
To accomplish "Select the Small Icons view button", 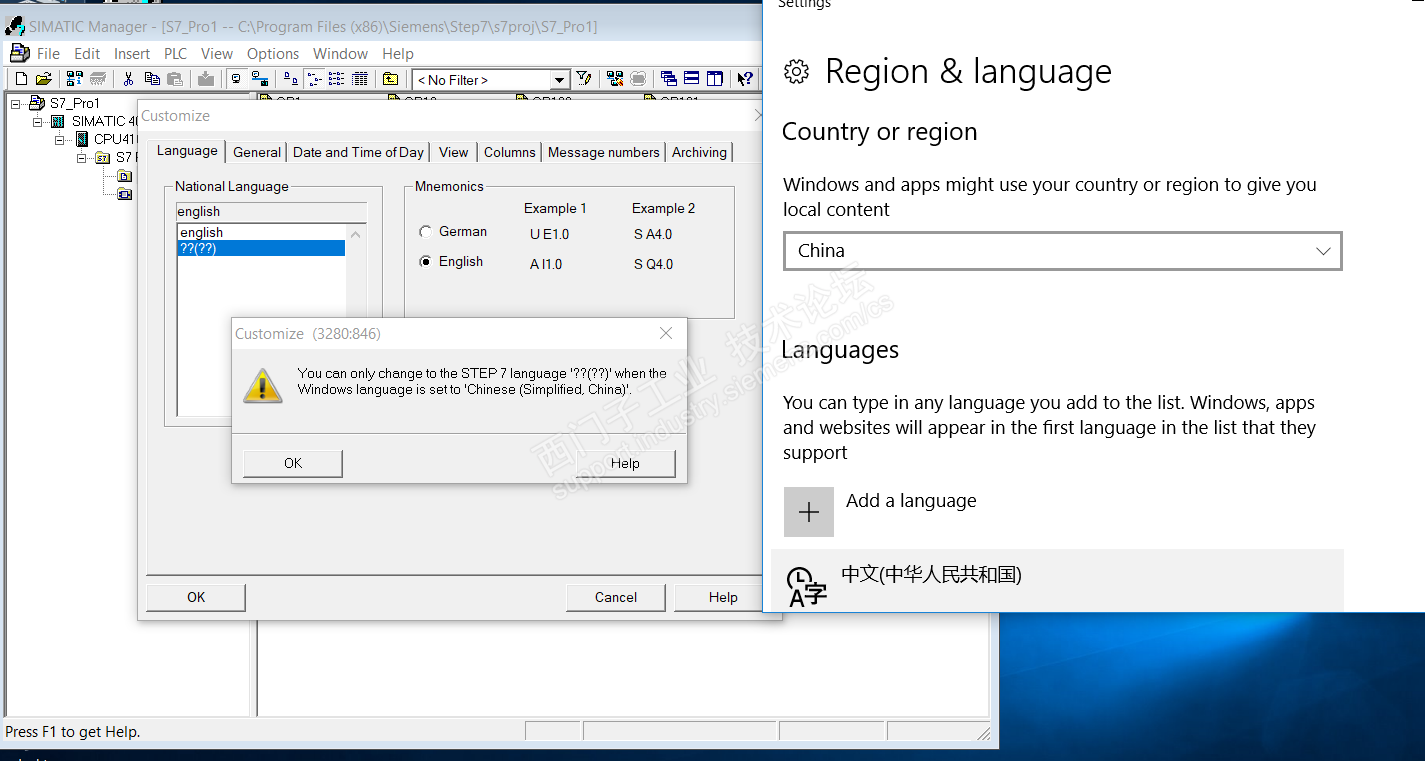I will click(314, 79).
